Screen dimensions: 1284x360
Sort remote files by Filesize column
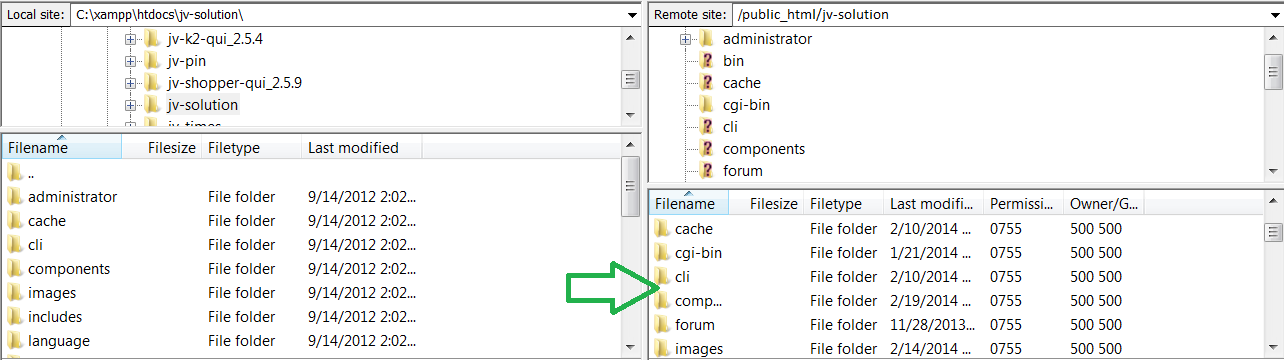(x=767, y=204)
